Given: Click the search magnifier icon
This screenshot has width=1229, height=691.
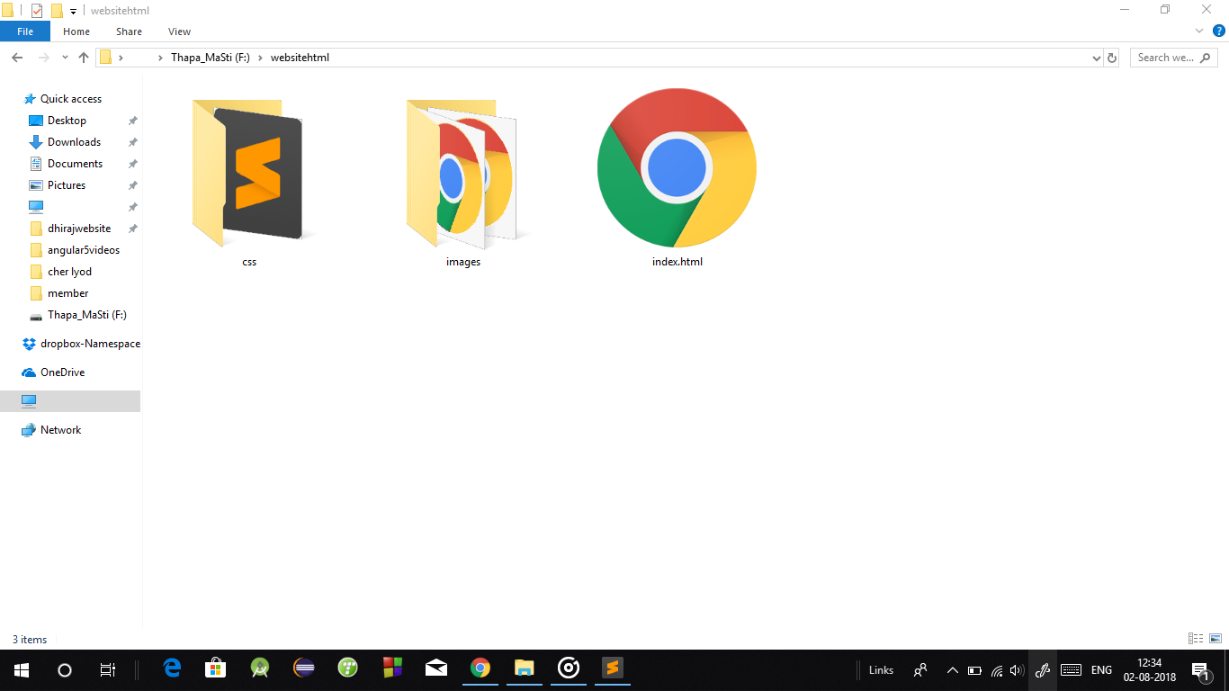Looking at the screenshot, I should (x=1205, y=58).
